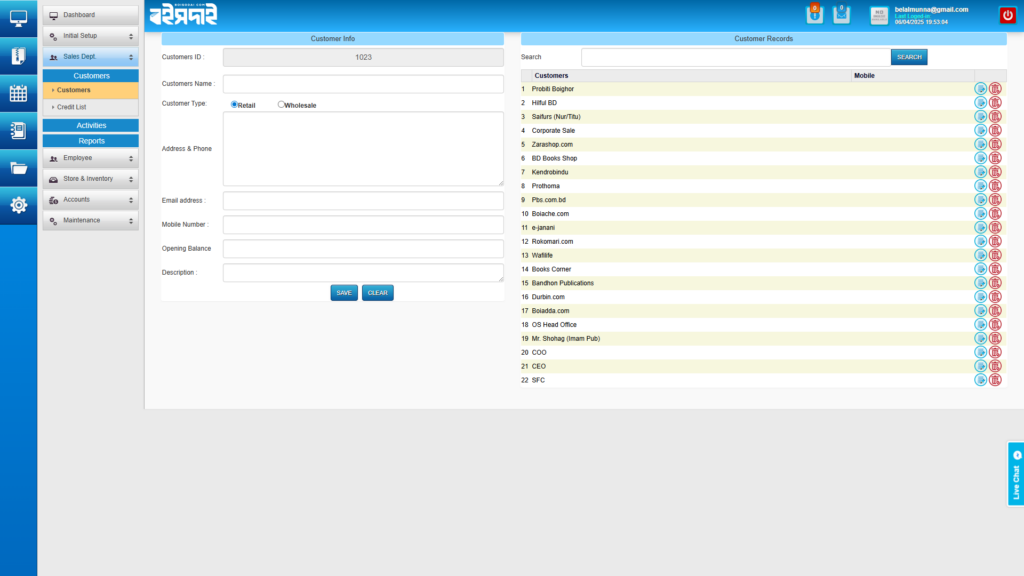Click the settings gear in left sidebar
1024x576 pixels.
(x=17, y=207)
